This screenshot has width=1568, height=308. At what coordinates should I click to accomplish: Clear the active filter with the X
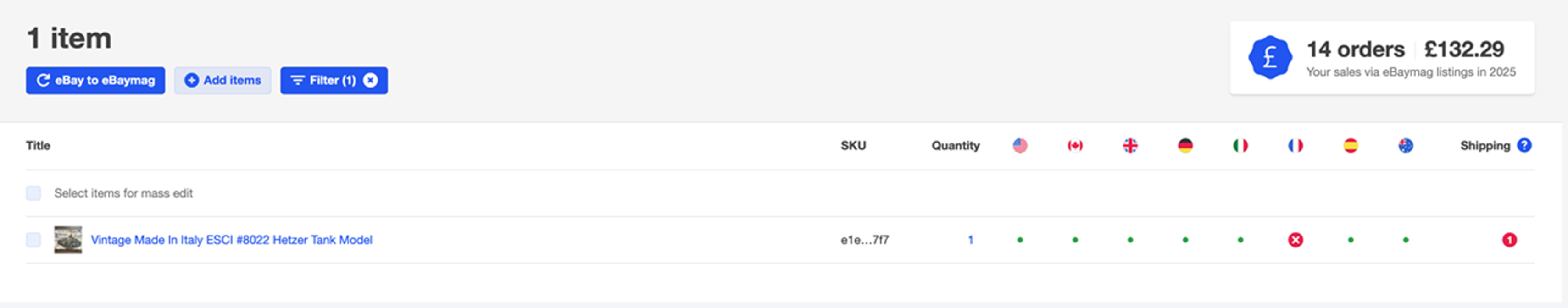pos(370,80)
